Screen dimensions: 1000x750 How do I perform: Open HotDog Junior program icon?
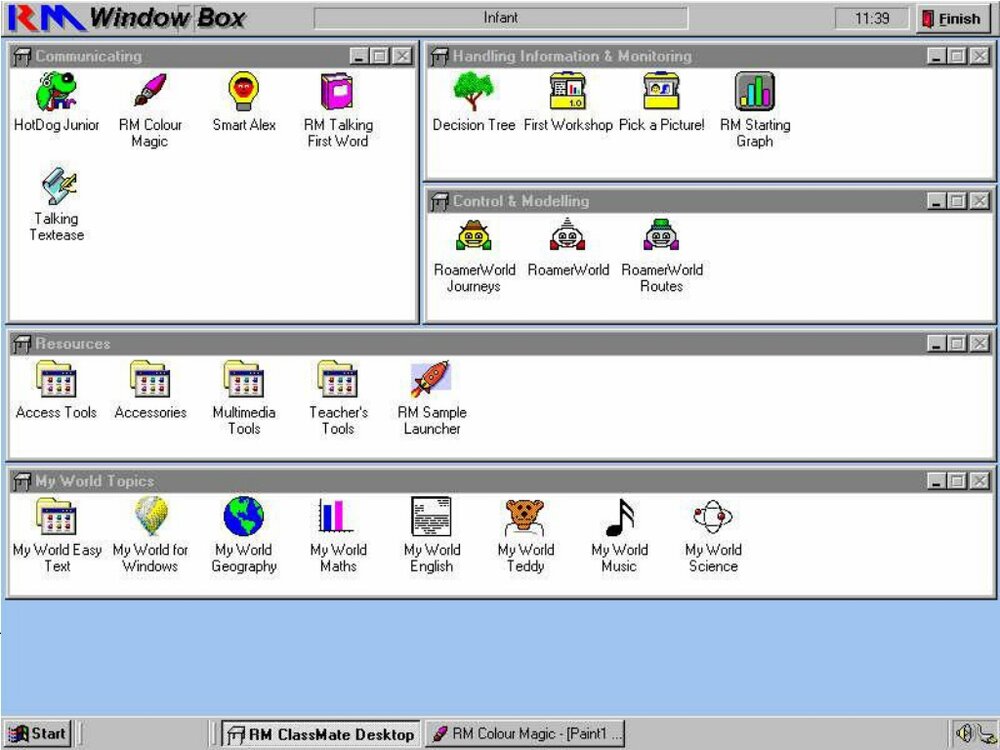click(56, 92)
